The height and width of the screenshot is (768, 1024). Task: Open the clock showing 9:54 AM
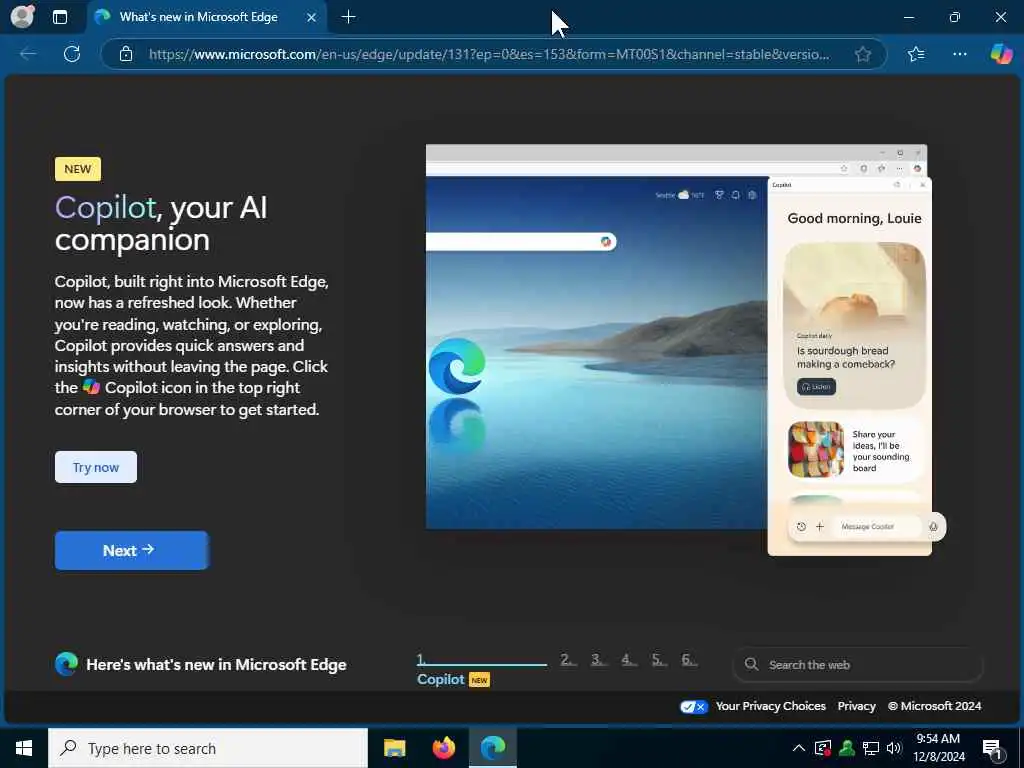pos(938,748)
